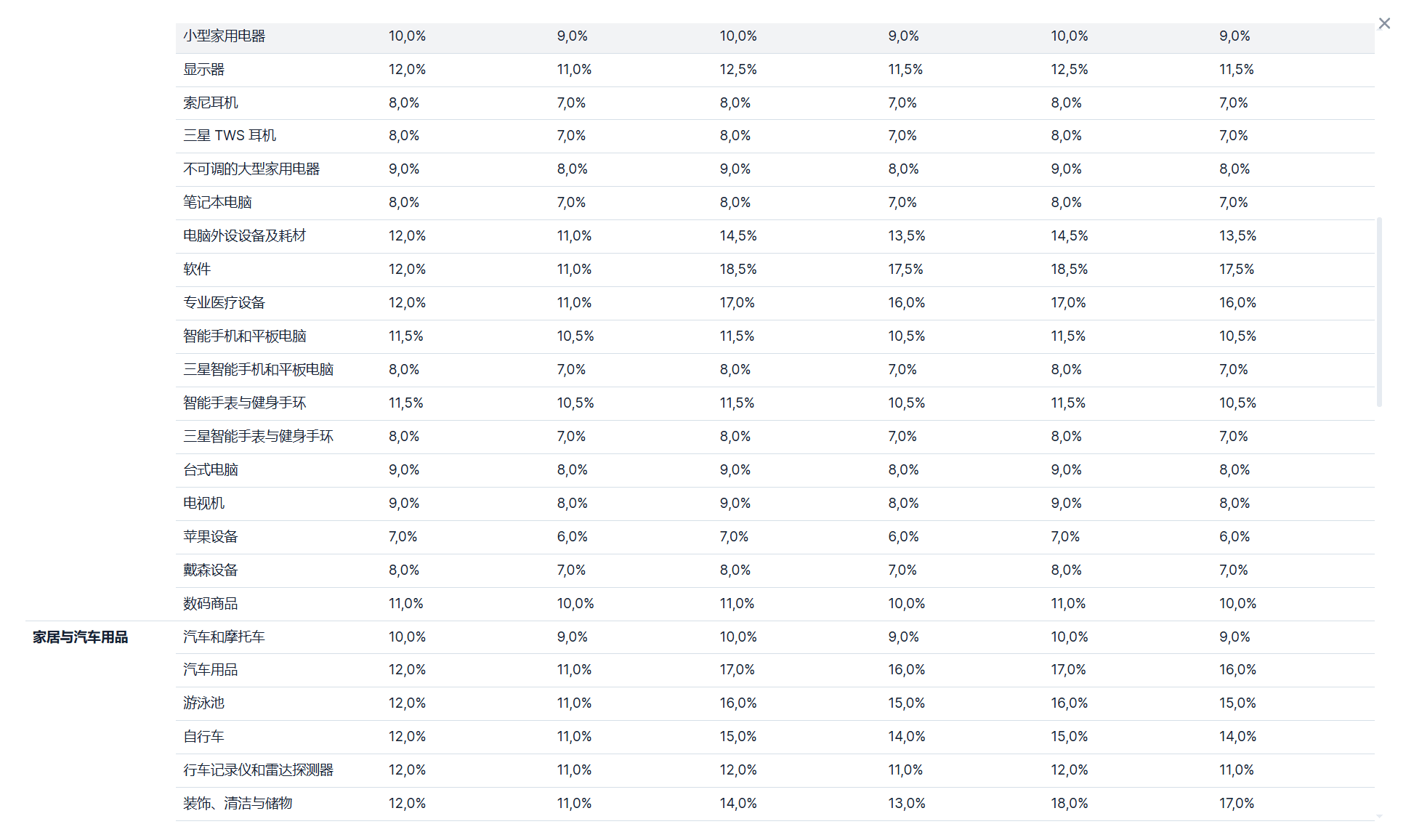Select the 专业医疗设备 row label
Image resolution: width=1406 pixels, height=840 pixels.
[x=224, y=303]
